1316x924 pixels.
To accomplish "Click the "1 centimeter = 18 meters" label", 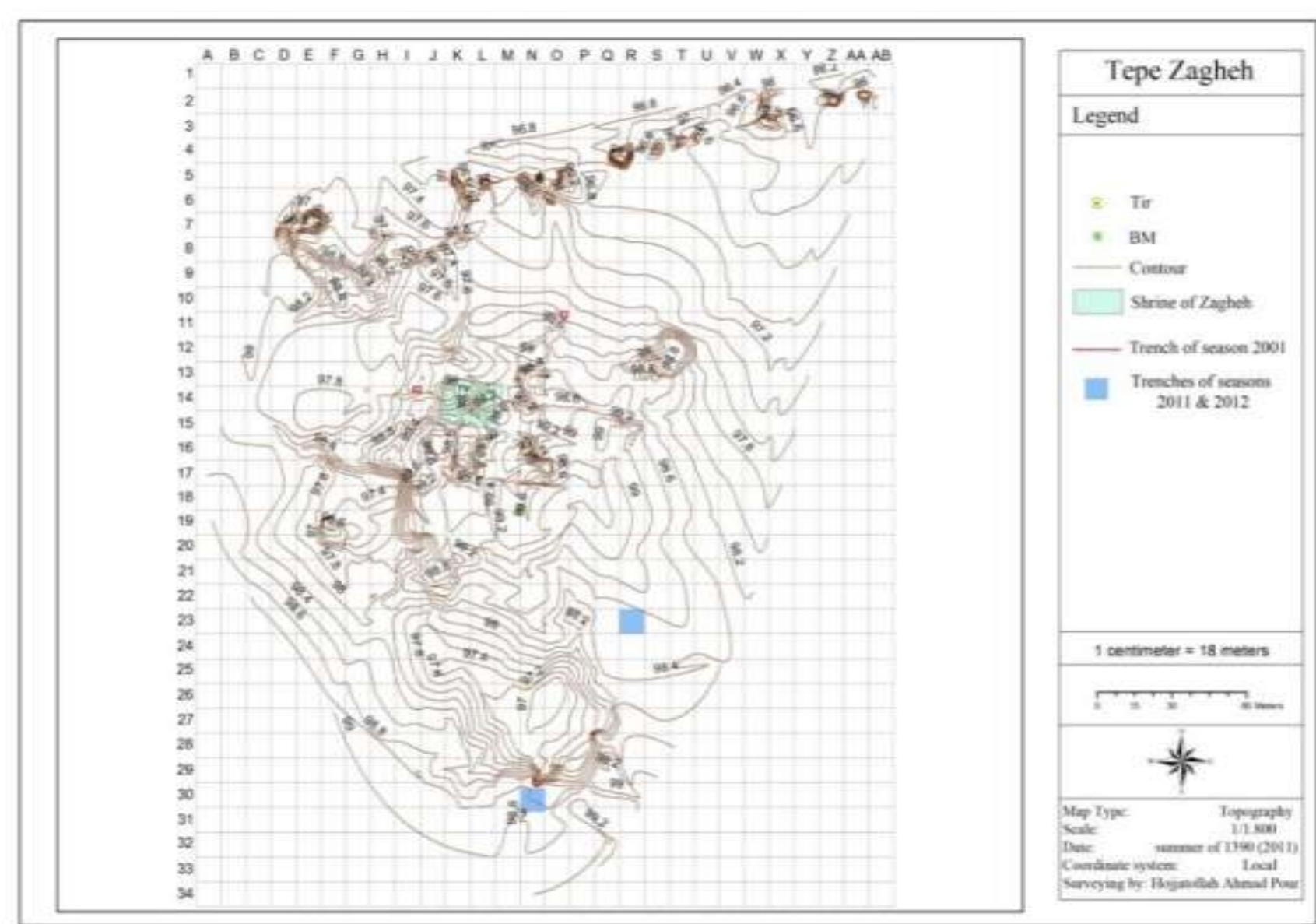I will tap(1181, 650).
